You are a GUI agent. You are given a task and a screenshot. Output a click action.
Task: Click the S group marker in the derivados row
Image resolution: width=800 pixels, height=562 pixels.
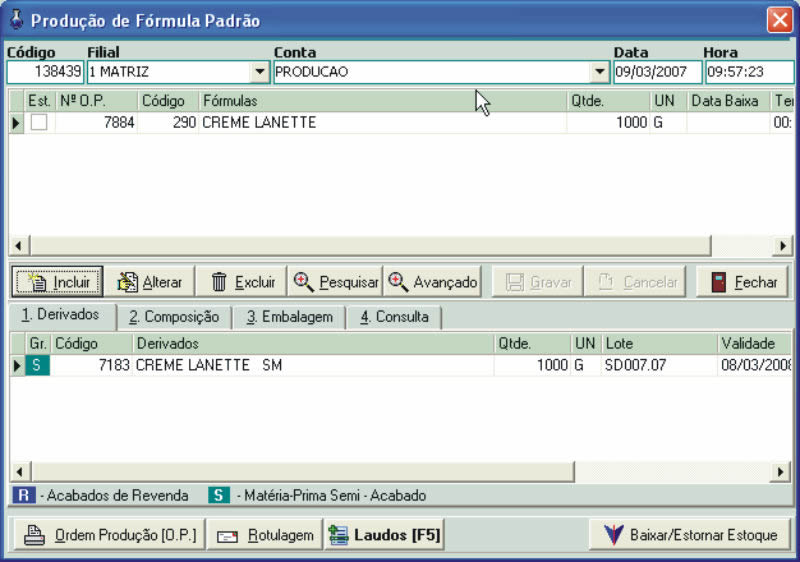37,365
